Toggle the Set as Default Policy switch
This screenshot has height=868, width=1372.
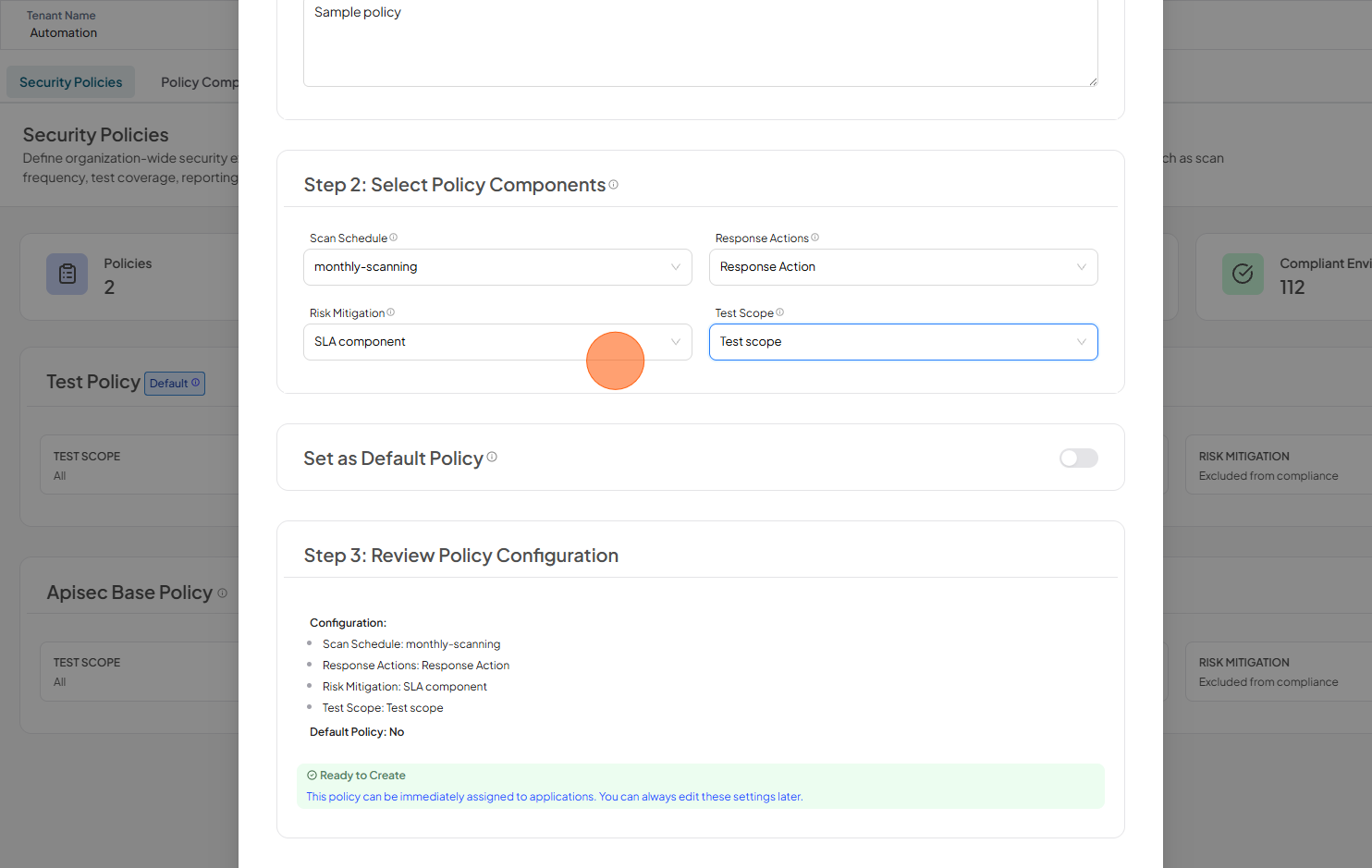point(1079,458)
